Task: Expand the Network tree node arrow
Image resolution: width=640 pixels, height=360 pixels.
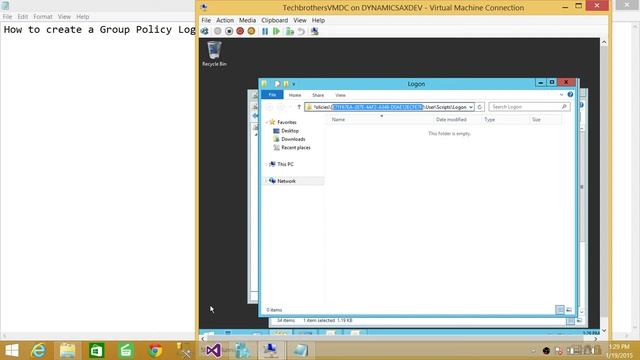Action: click(266, 181)
